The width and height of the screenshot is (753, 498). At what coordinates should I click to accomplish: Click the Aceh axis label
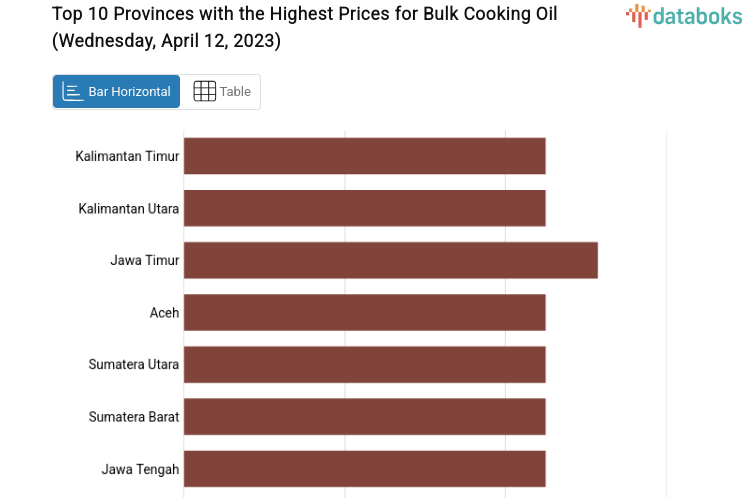(x=164, y=313)
